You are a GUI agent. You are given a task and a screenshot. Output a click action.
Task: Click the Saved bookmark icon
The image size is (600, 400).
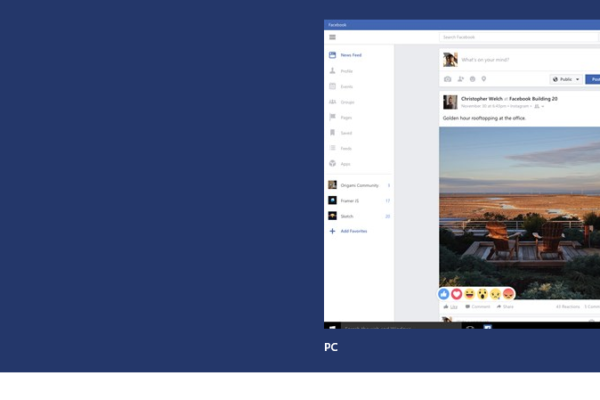point(332,132)
